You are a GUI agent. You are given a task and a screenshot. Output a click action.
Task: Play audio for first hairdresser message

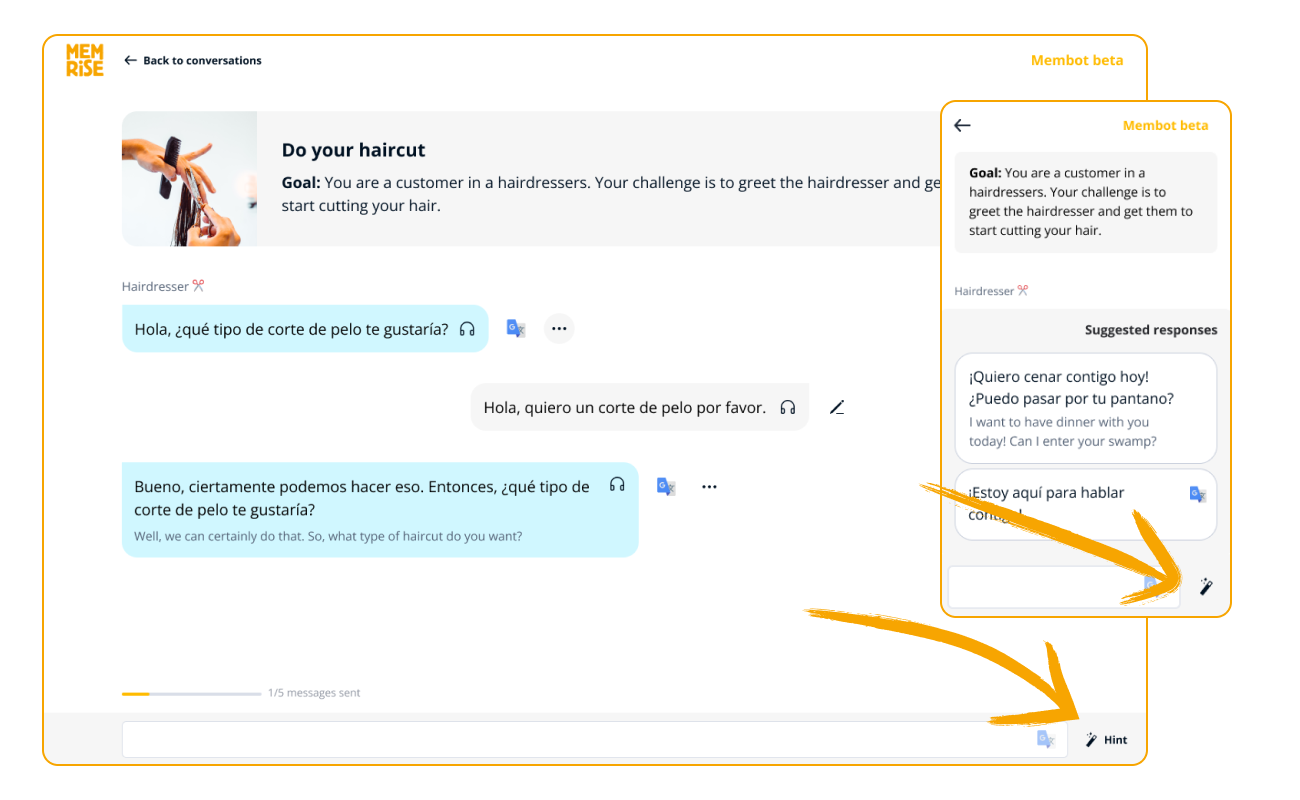pyautogui.click(x=467, y=329)
